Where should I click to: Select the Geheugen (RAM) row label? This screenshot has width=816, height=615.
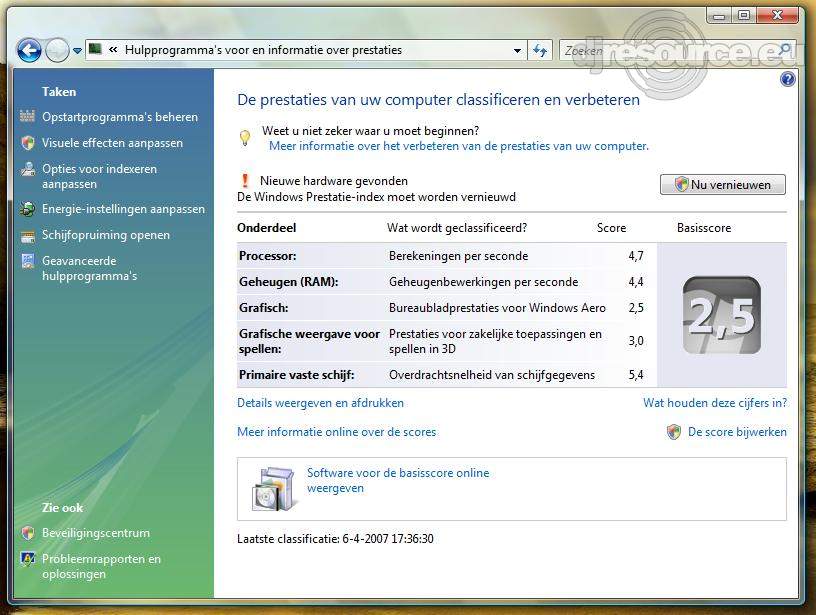point(288,282)
